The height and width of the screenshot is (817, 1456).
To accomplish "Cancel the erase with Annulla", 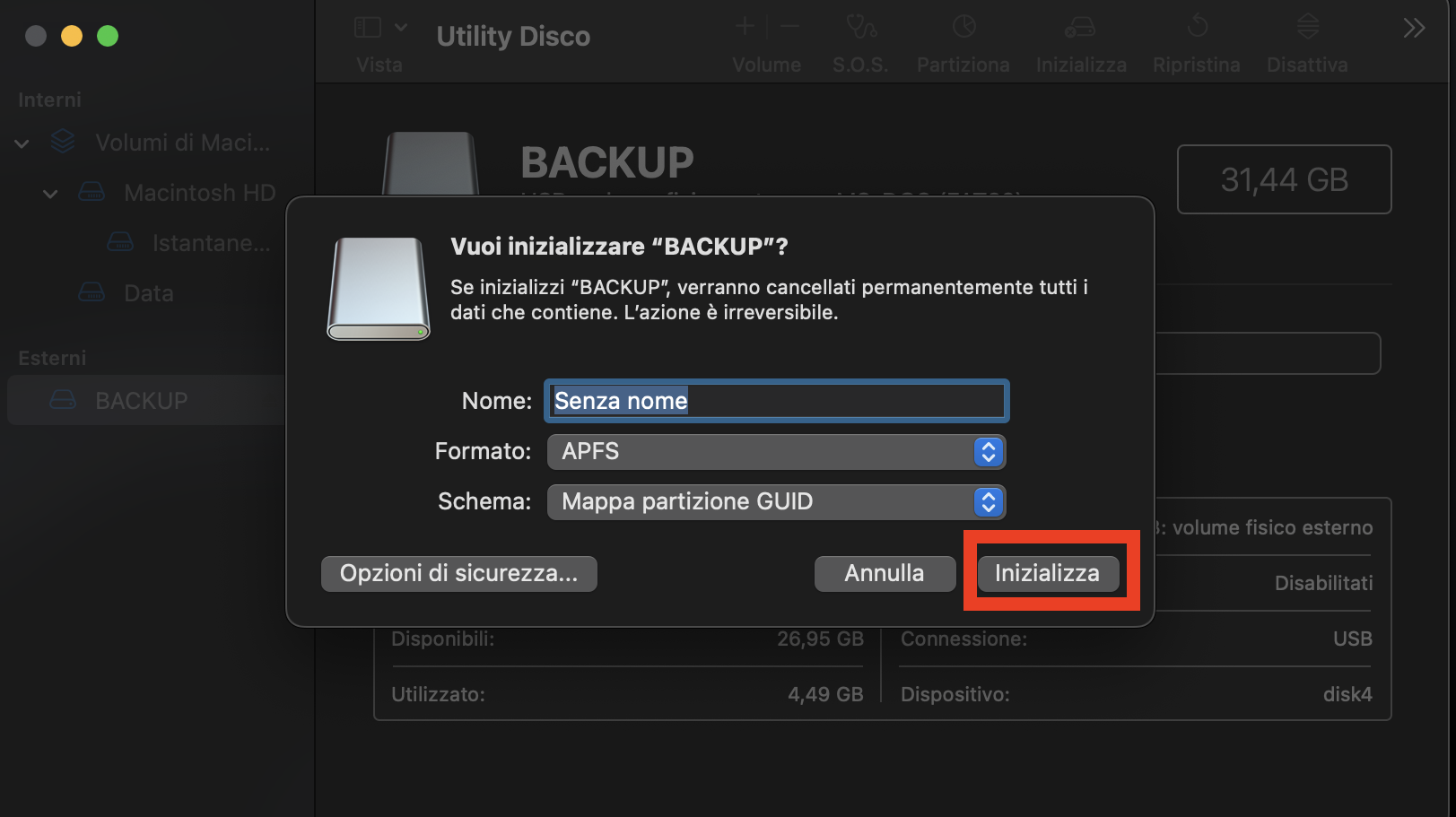I will pos(885,573).
